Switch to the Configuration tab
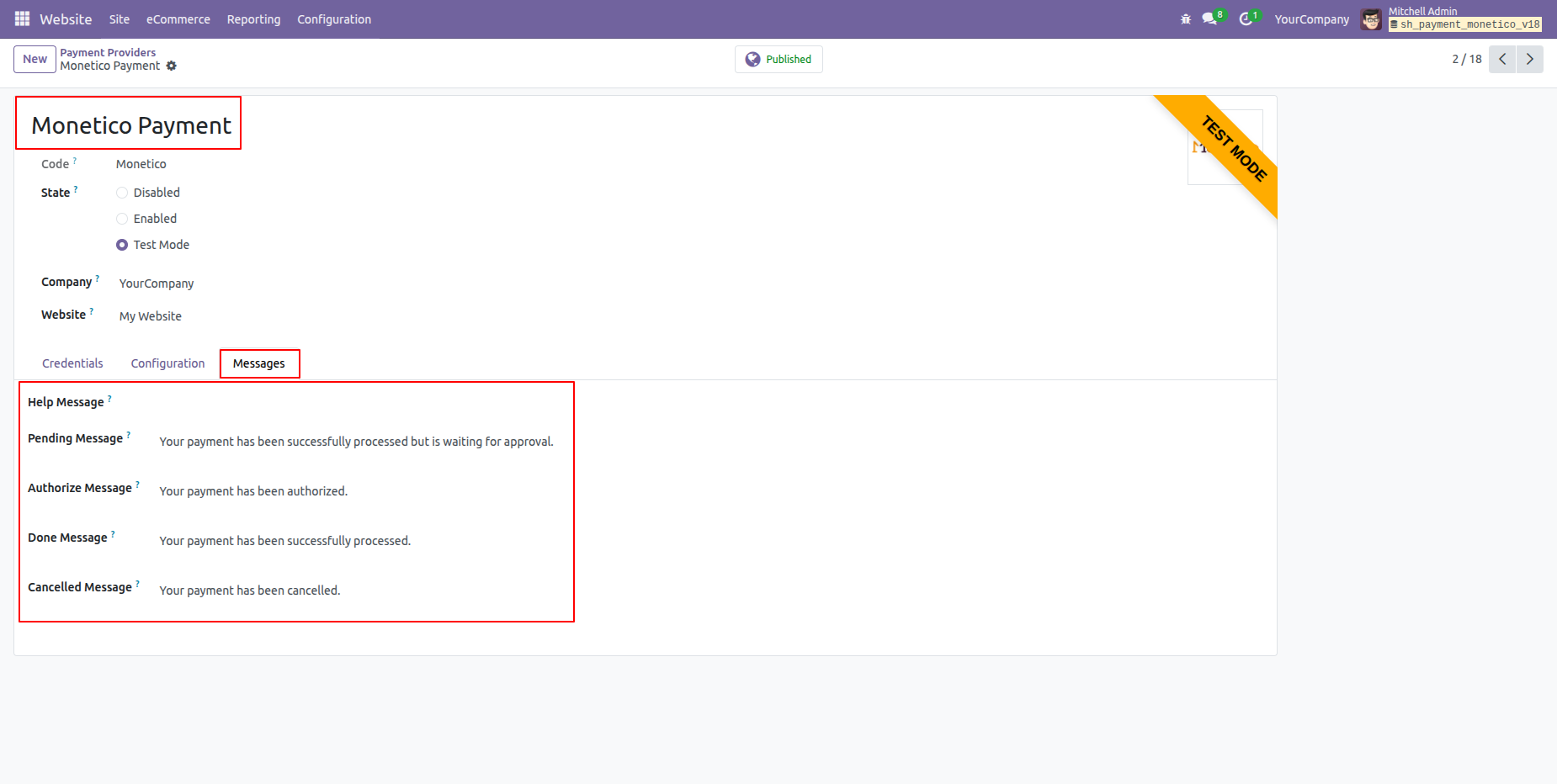Viewport: 1557px width, 784px height. click(x=167, y=363)
